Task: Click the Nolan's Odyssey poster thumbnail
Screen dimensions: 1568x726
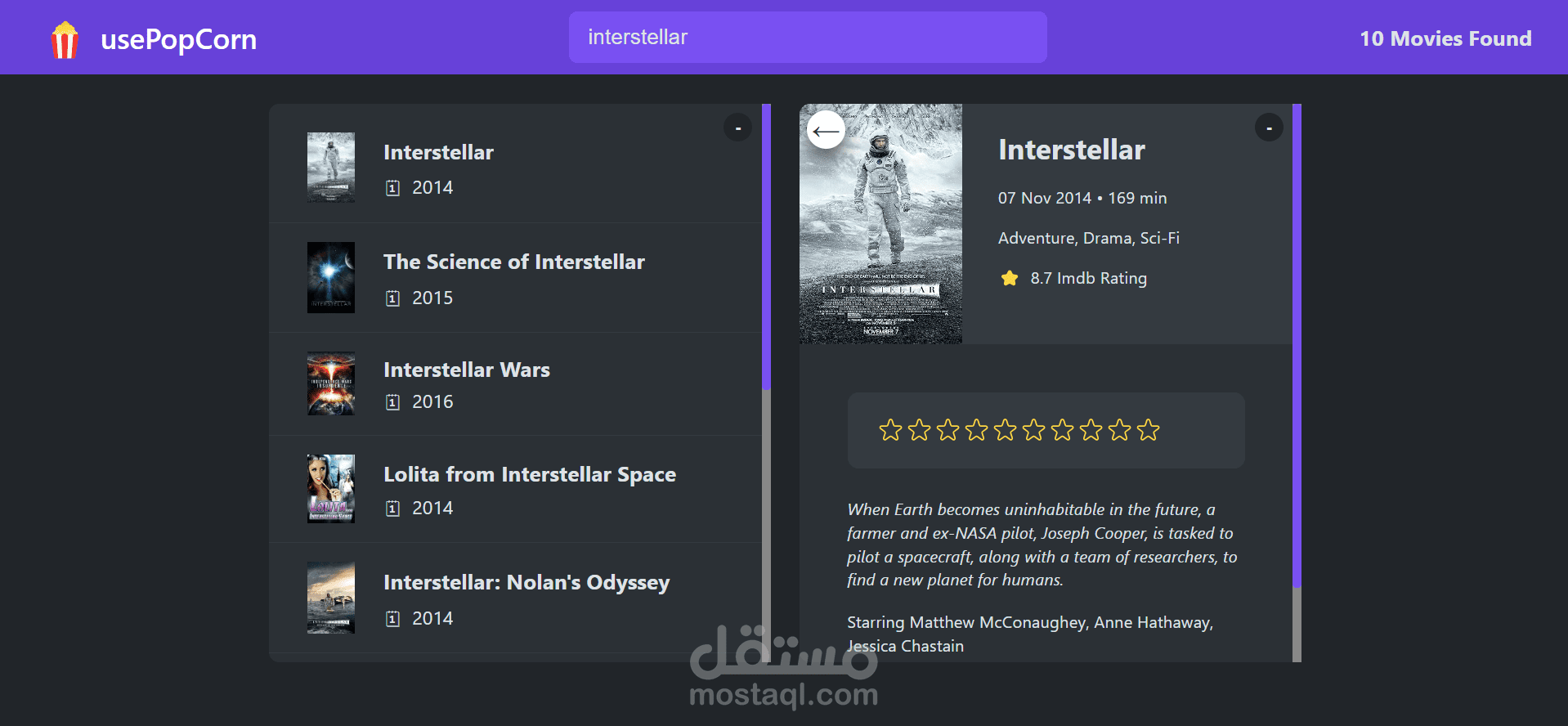Action: point(331,598)
